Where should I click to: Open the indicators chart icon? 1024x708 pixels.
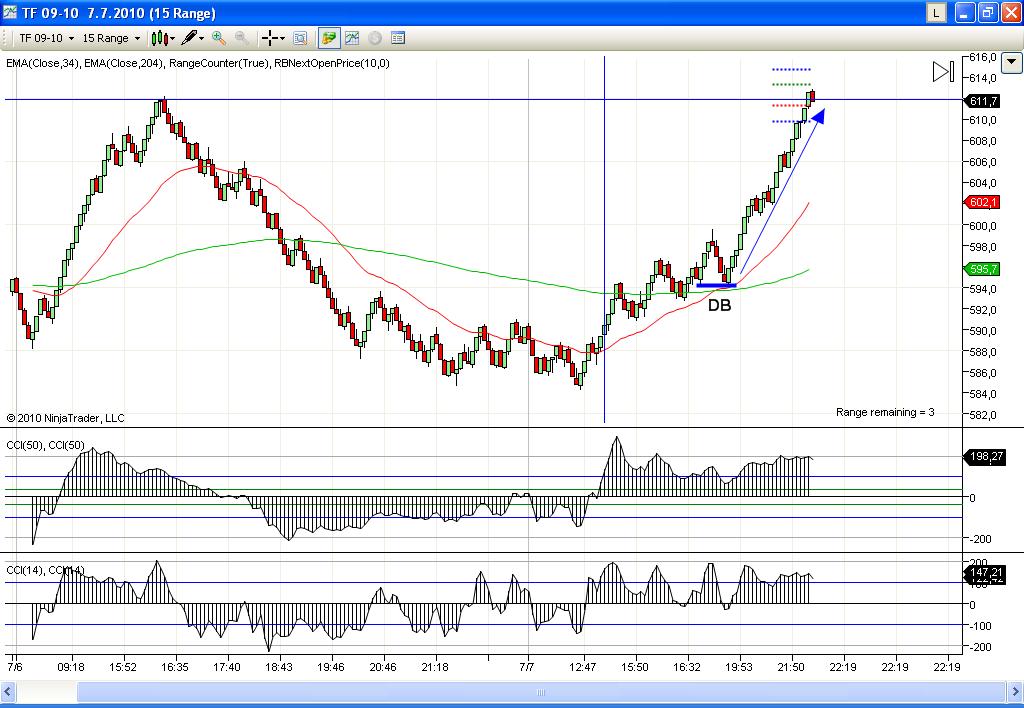(x=352, y=38)
